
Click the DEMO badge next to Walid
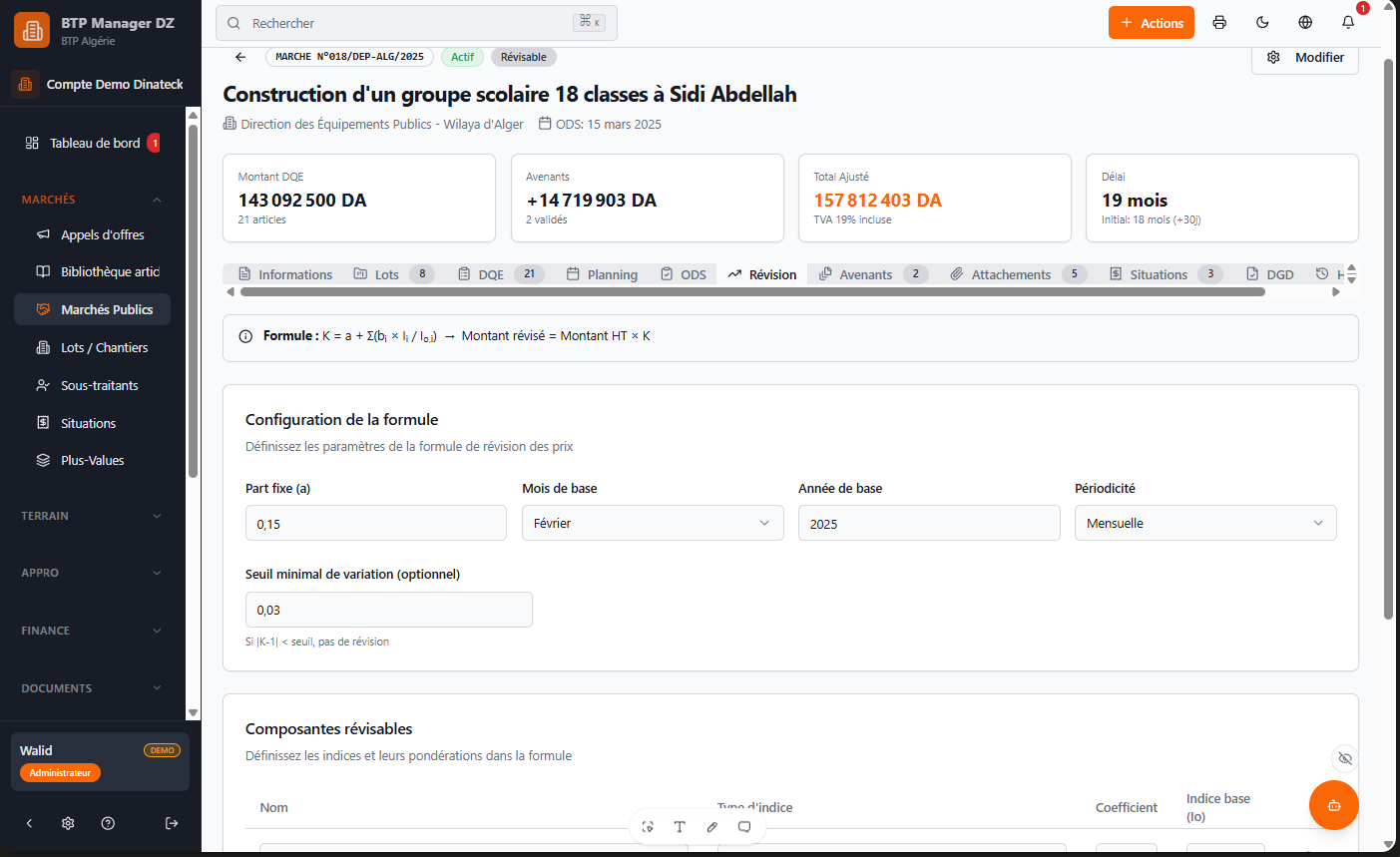[162, 750]
